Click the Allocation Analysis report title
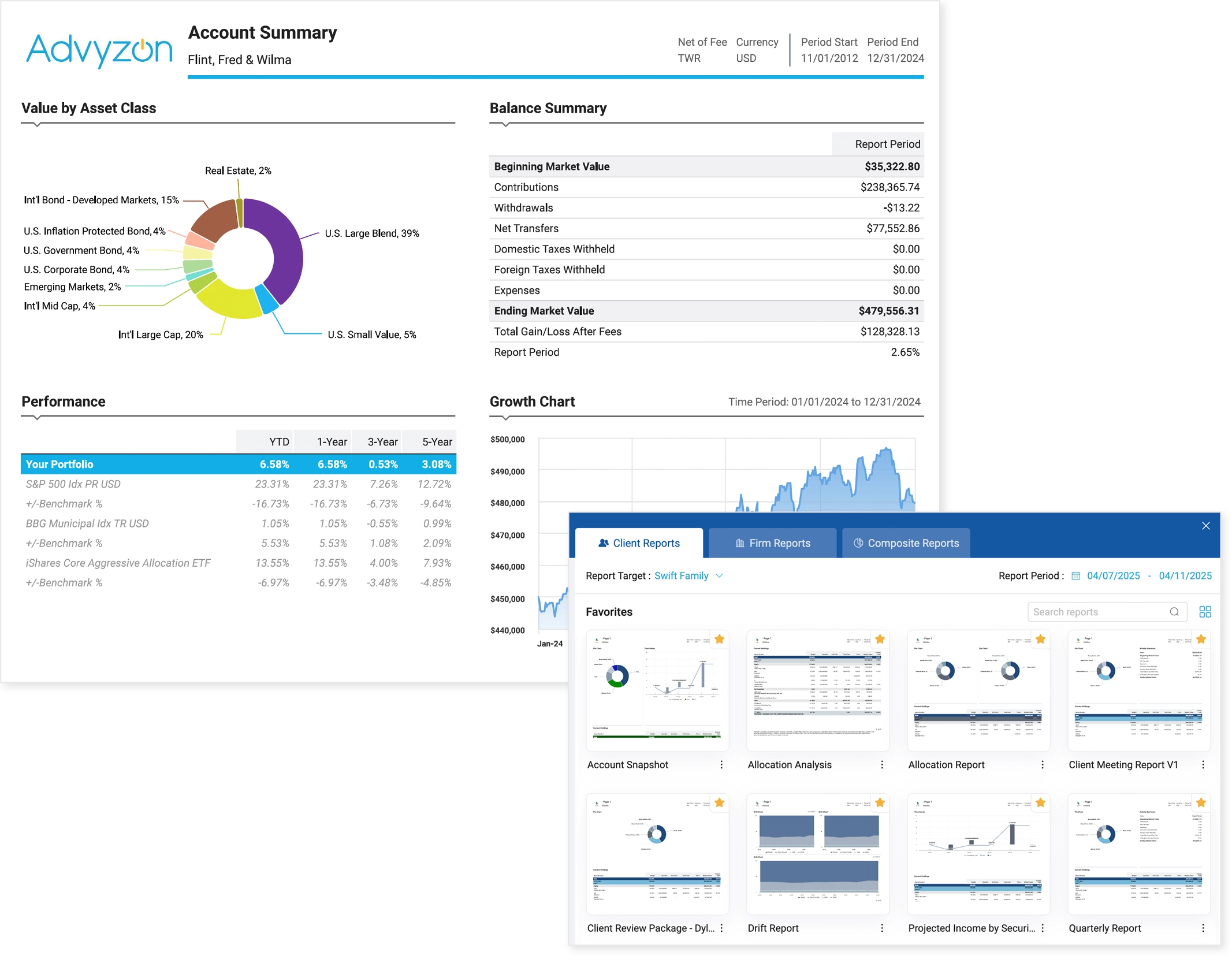The image size is (1232, 963). point(790,765)
